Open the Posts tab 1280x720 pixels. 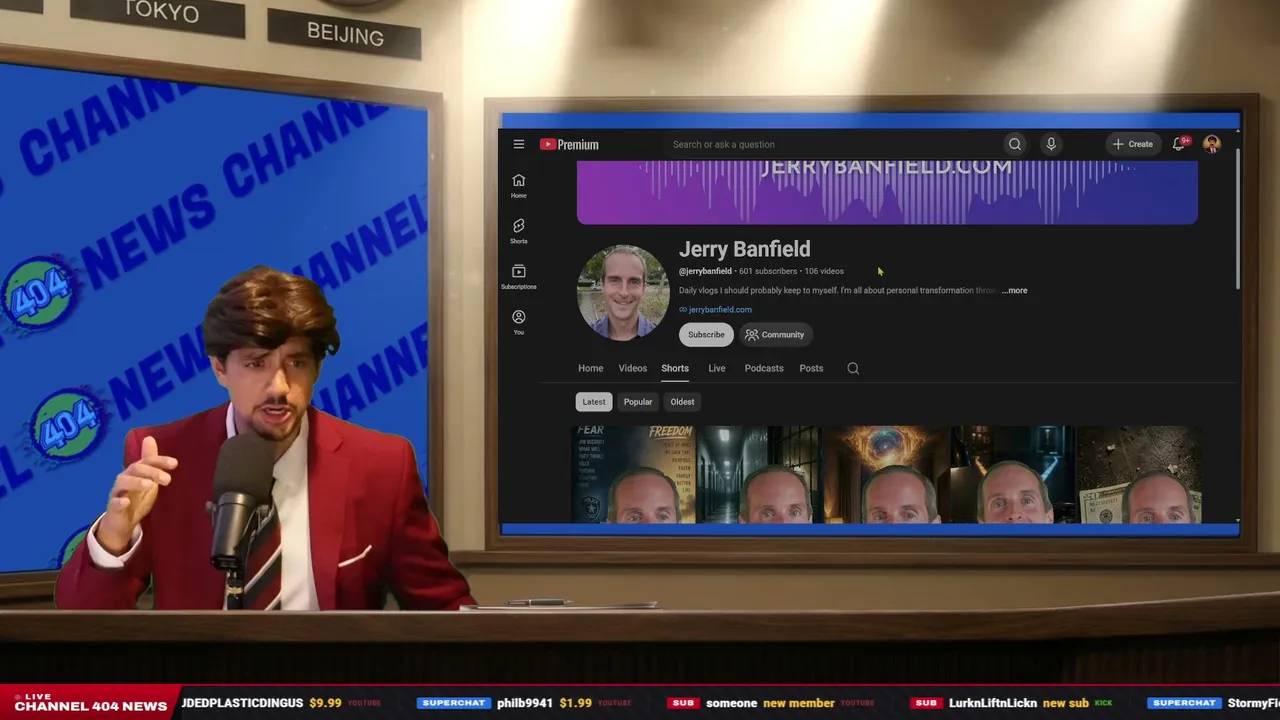click(x=811, y=368)
